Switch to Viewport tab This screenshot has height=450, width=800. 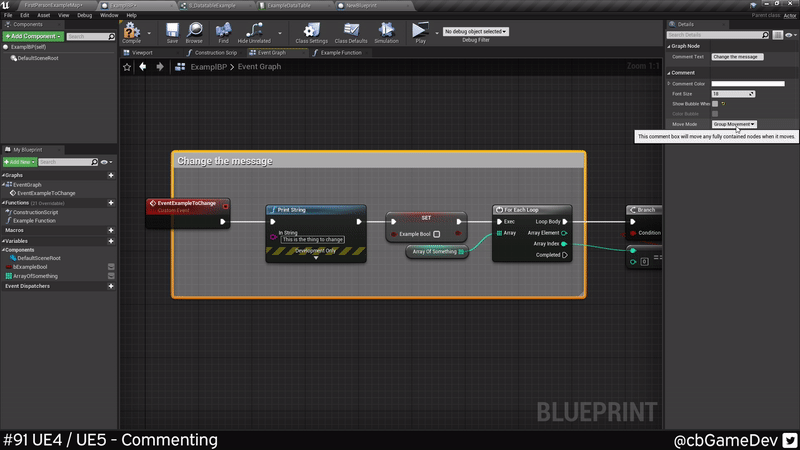[x=142, y=53]
